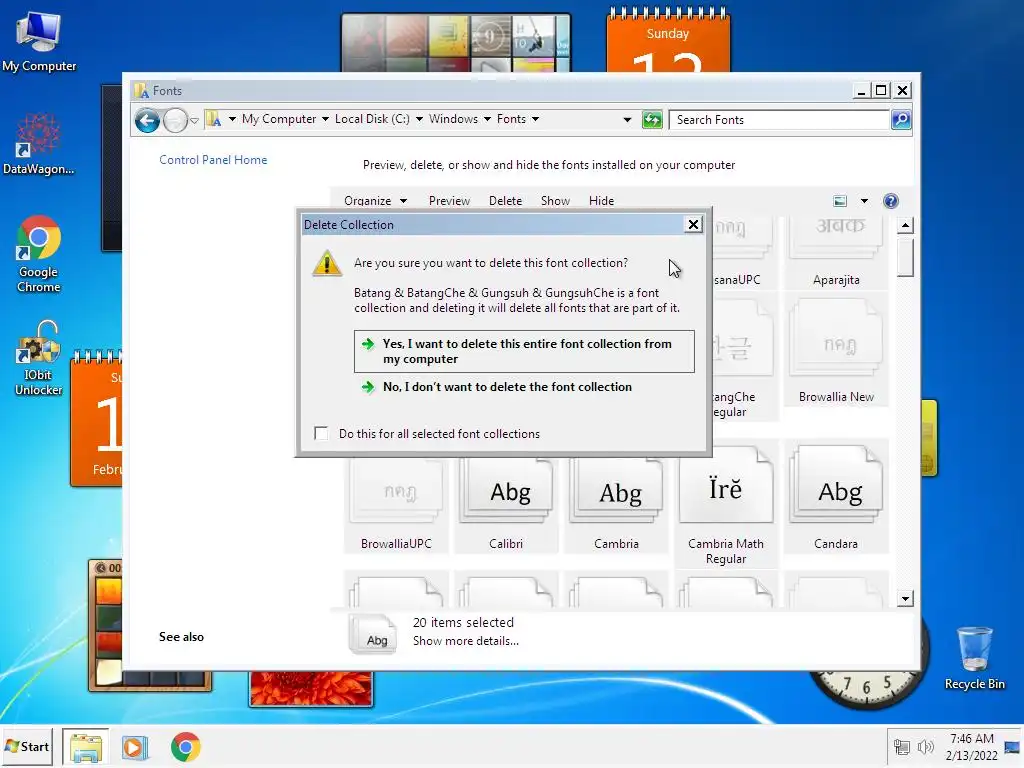The image size is (1024, 768).
Task: Click Delete in the Fonts toolbar
Action: (x=505, y=200)
